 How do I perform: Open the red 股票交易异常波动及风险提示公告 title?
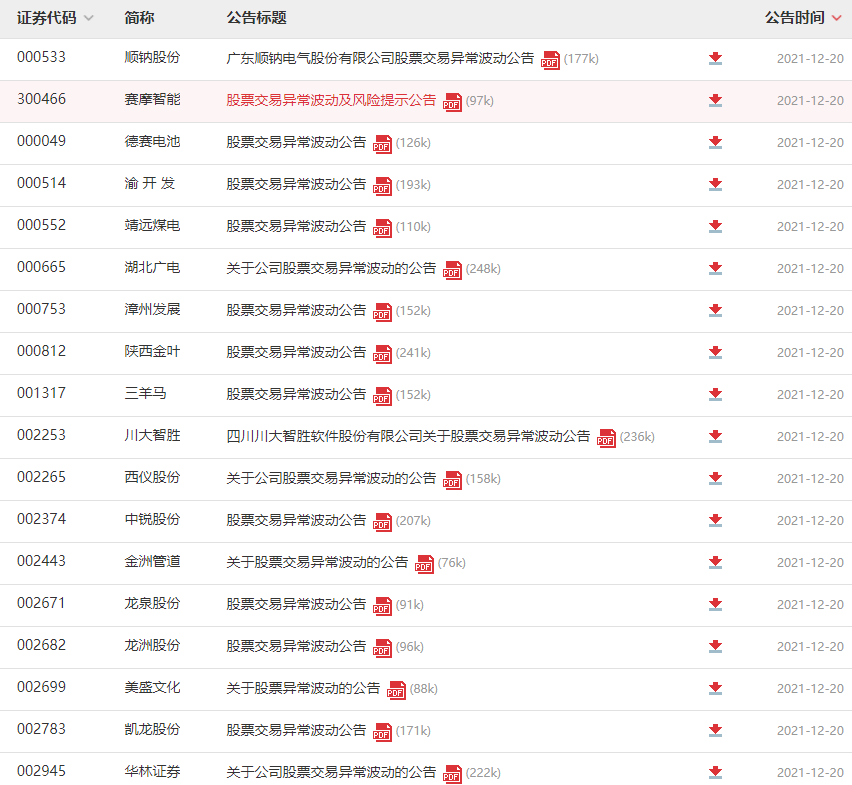pyautogui.click(x=331, y=100)
